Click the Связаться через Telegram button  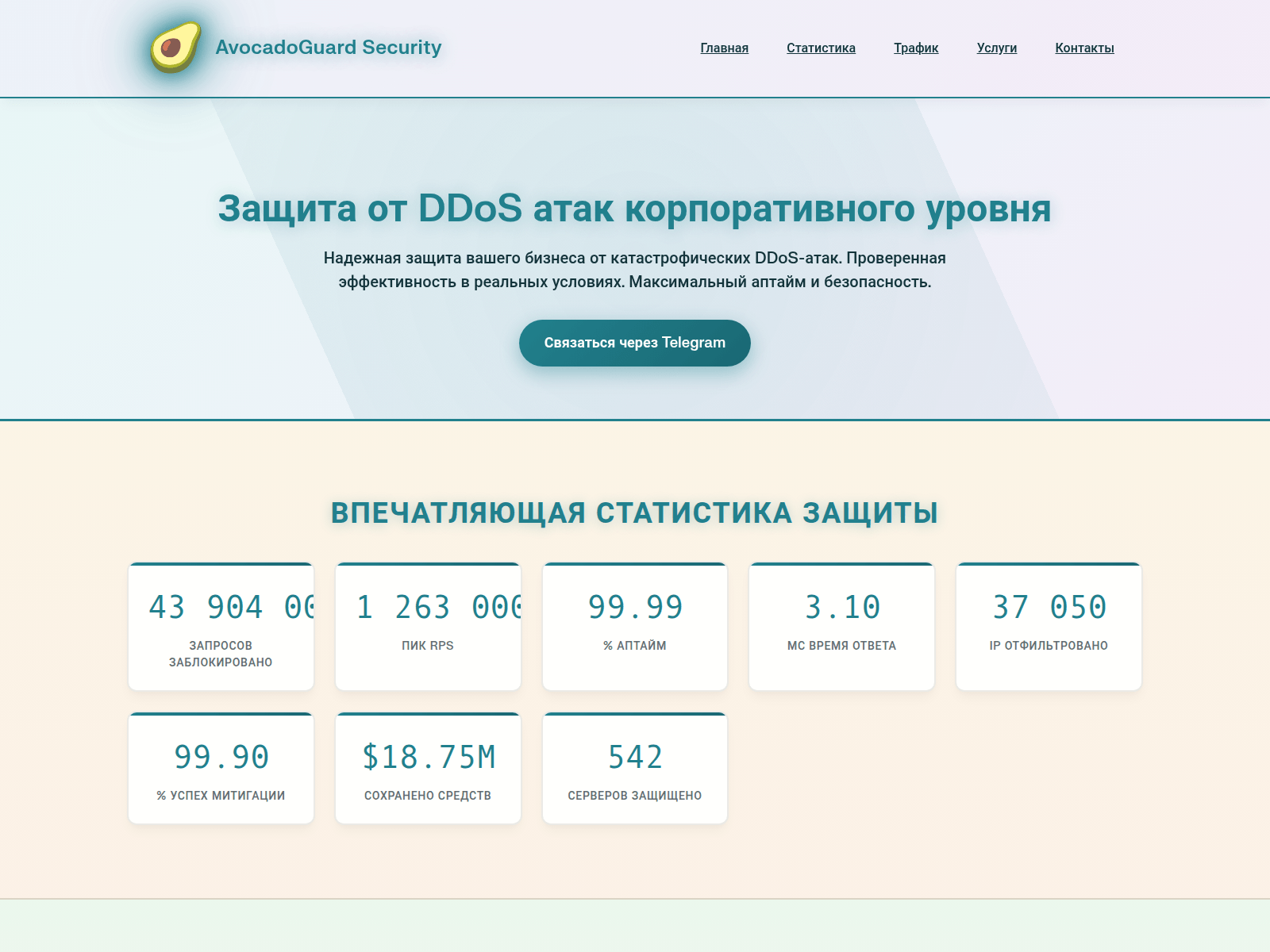pos(635,343)
